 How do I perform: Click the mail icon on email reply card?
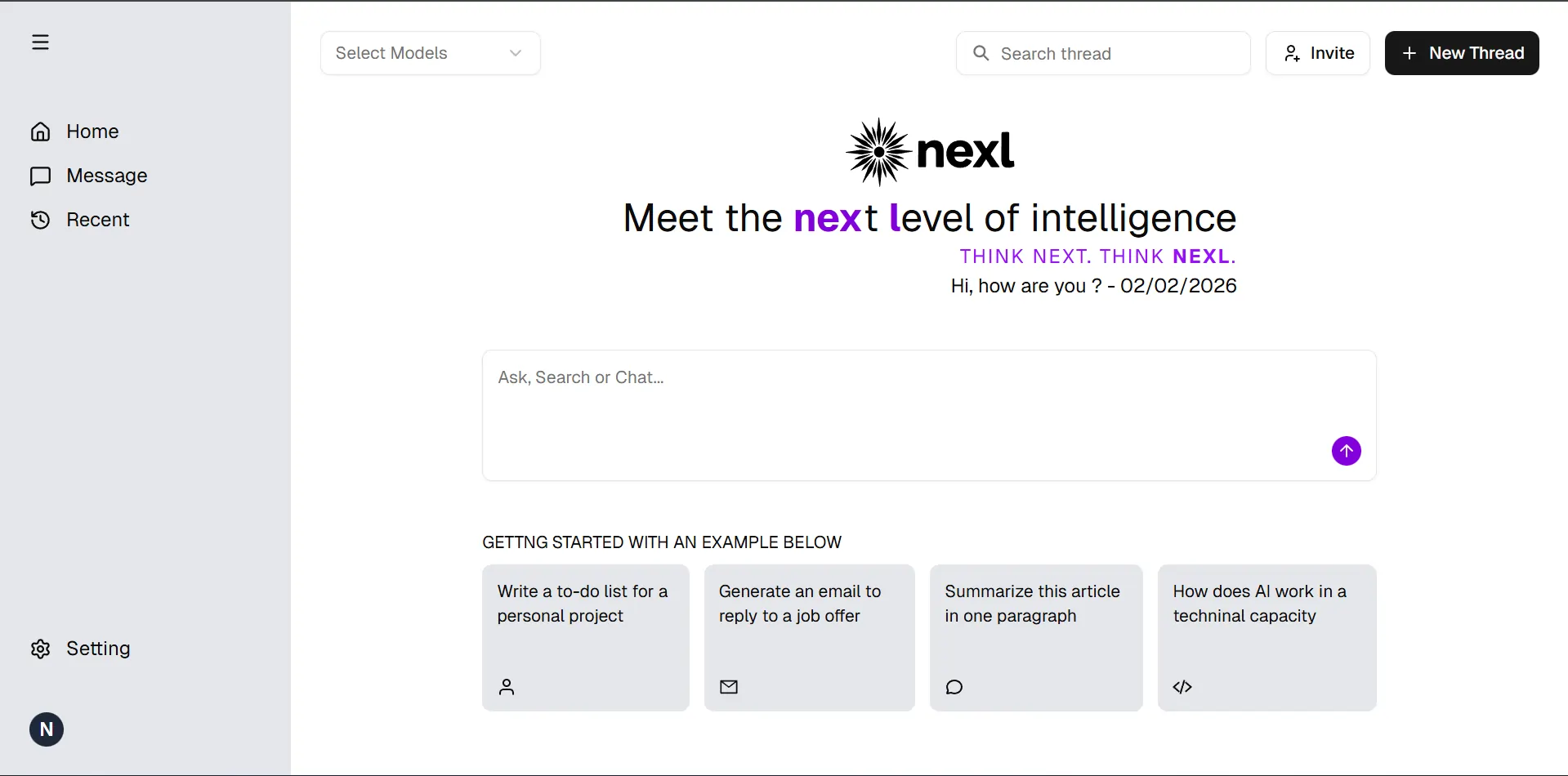pyautogui.click(x=729, y=686)
